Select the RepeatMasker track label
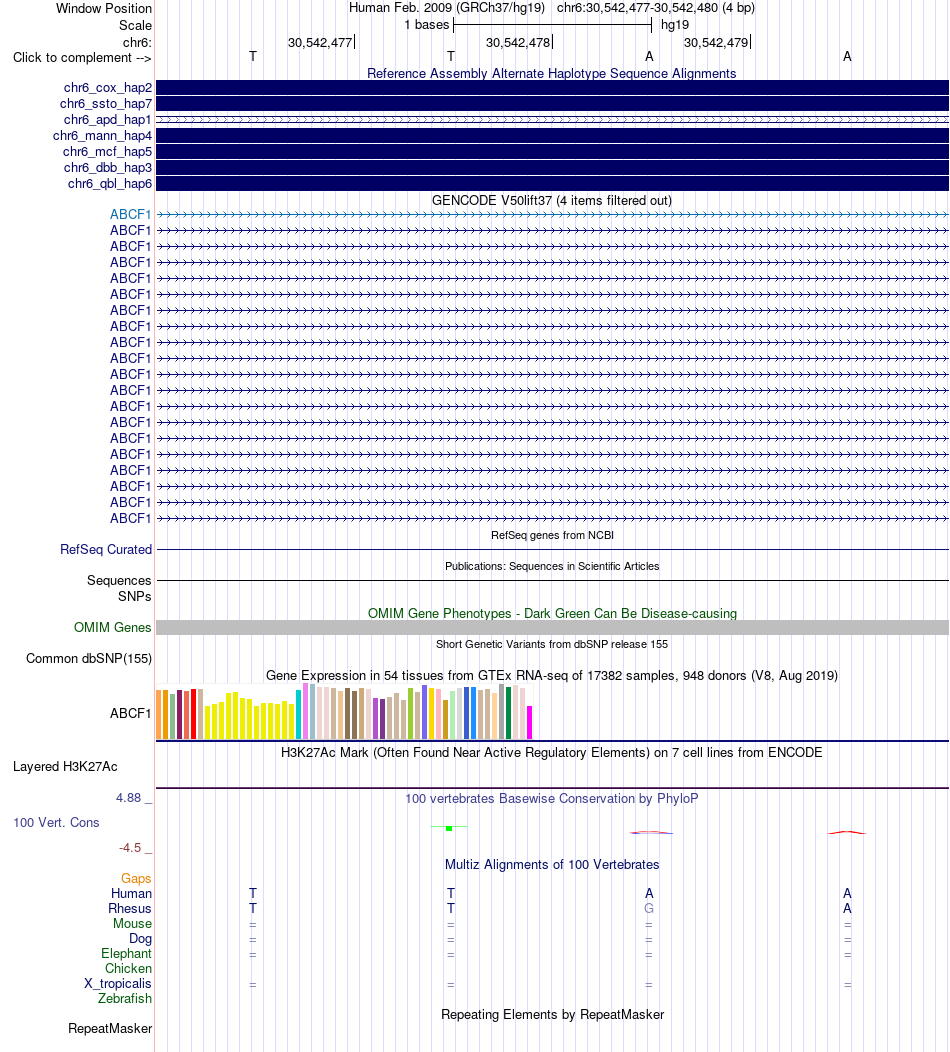 tap(110, 1029)
